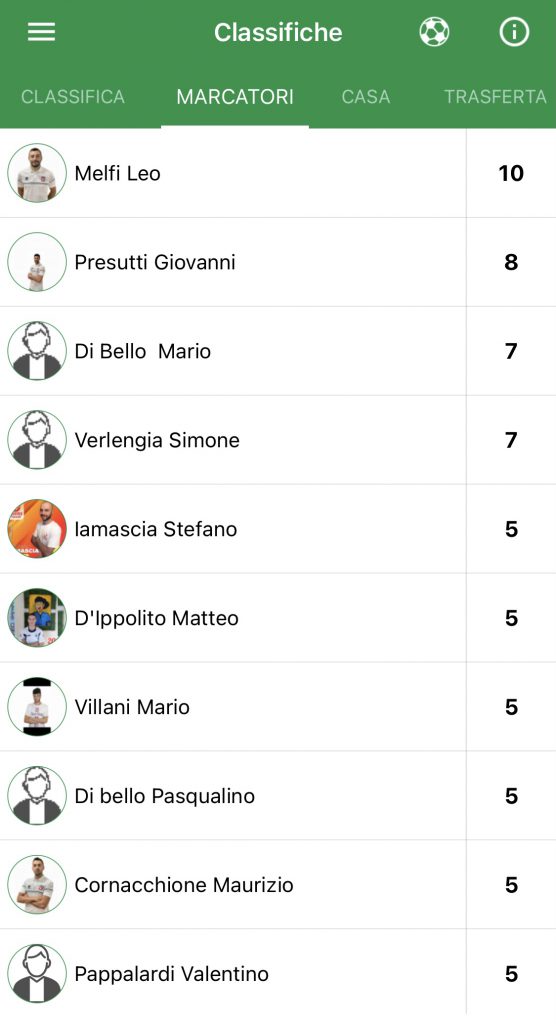Tap Cornacchione Maurizio's profile photo
This screenshot has width=556, height=1024.
37,884
